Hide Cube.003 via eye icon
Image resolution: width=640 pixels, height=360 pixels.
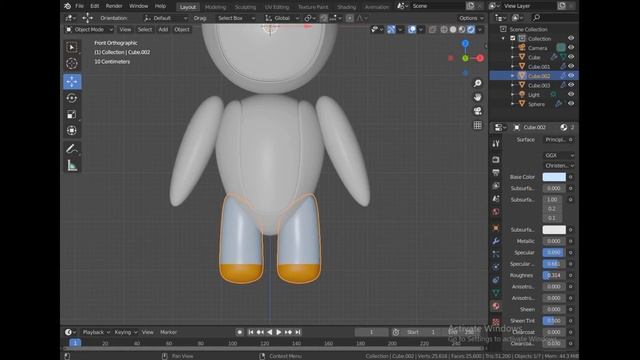point(571,85)
